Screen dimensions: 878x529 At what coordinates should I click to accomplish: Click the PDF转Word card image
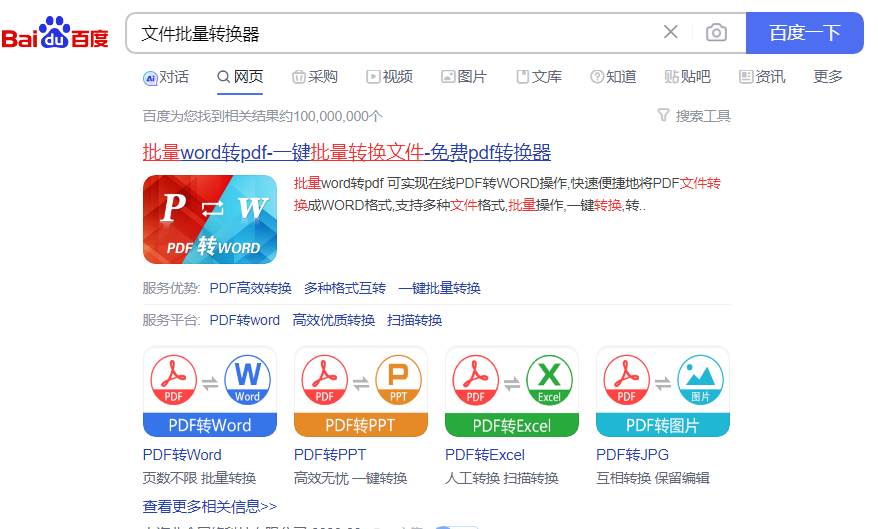coord(210,392)
